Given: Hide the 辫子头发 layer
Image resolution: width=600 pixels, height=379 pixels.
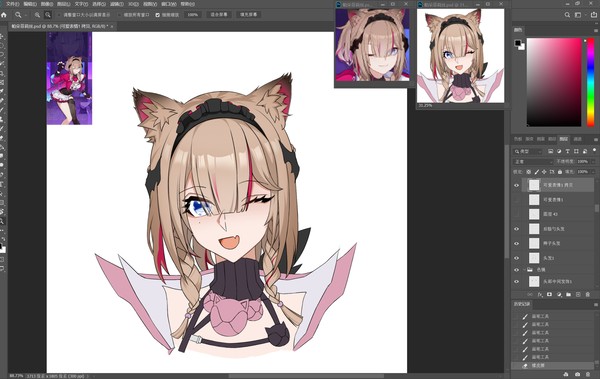Looking at the screenshot, I should 517,243.
